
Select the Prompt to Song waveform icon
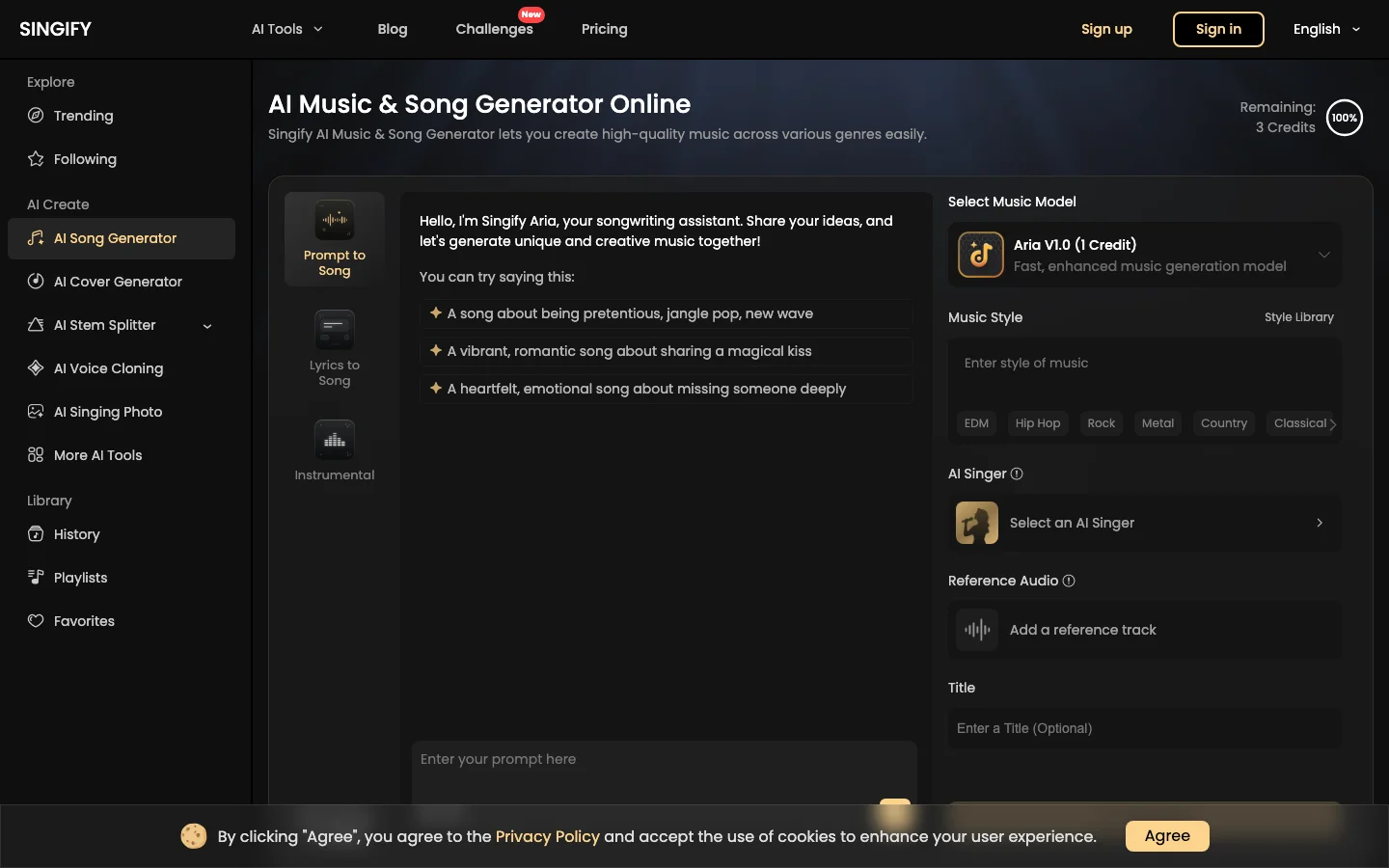tap(335, 220)
